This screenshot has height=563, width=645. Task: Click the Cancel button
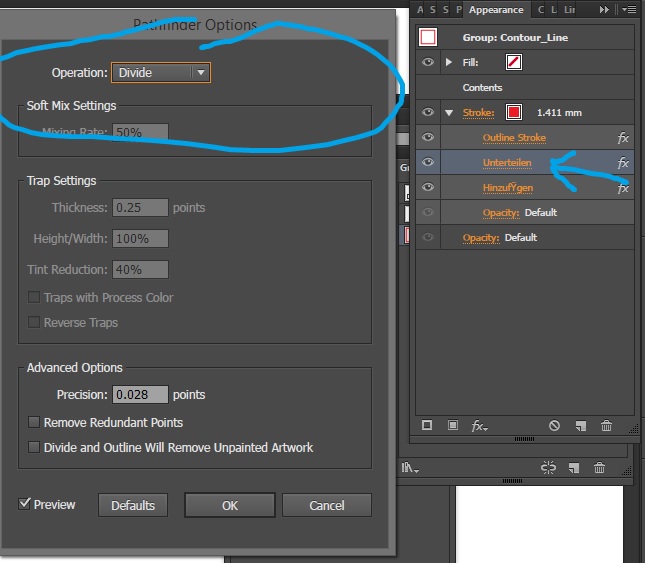tap(327, 505)
